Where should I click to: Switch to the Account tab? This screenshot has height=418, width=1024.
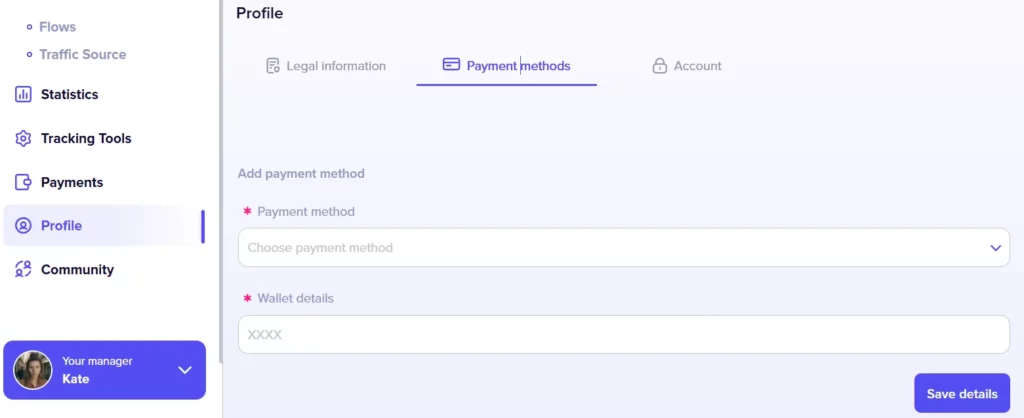coord(687,66)
